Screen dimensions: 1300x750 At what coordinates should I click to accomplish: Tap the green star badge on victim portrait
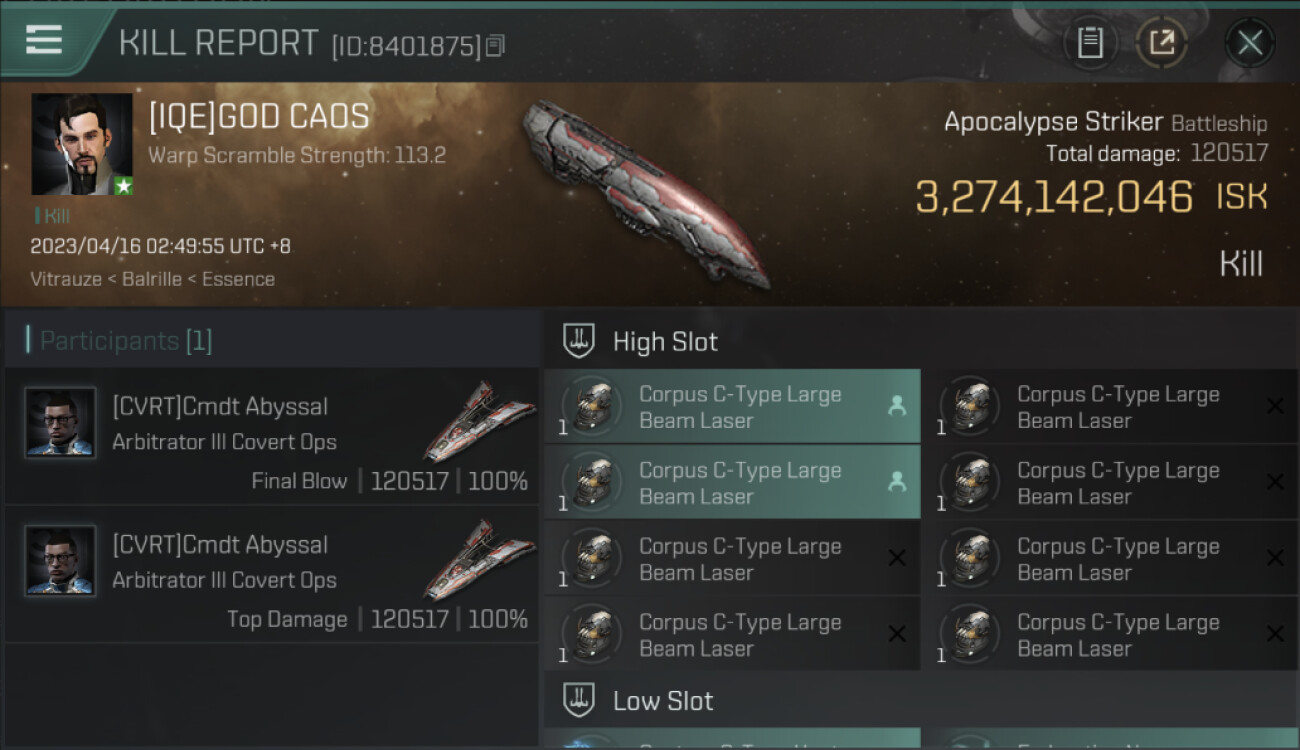point(123,186)
